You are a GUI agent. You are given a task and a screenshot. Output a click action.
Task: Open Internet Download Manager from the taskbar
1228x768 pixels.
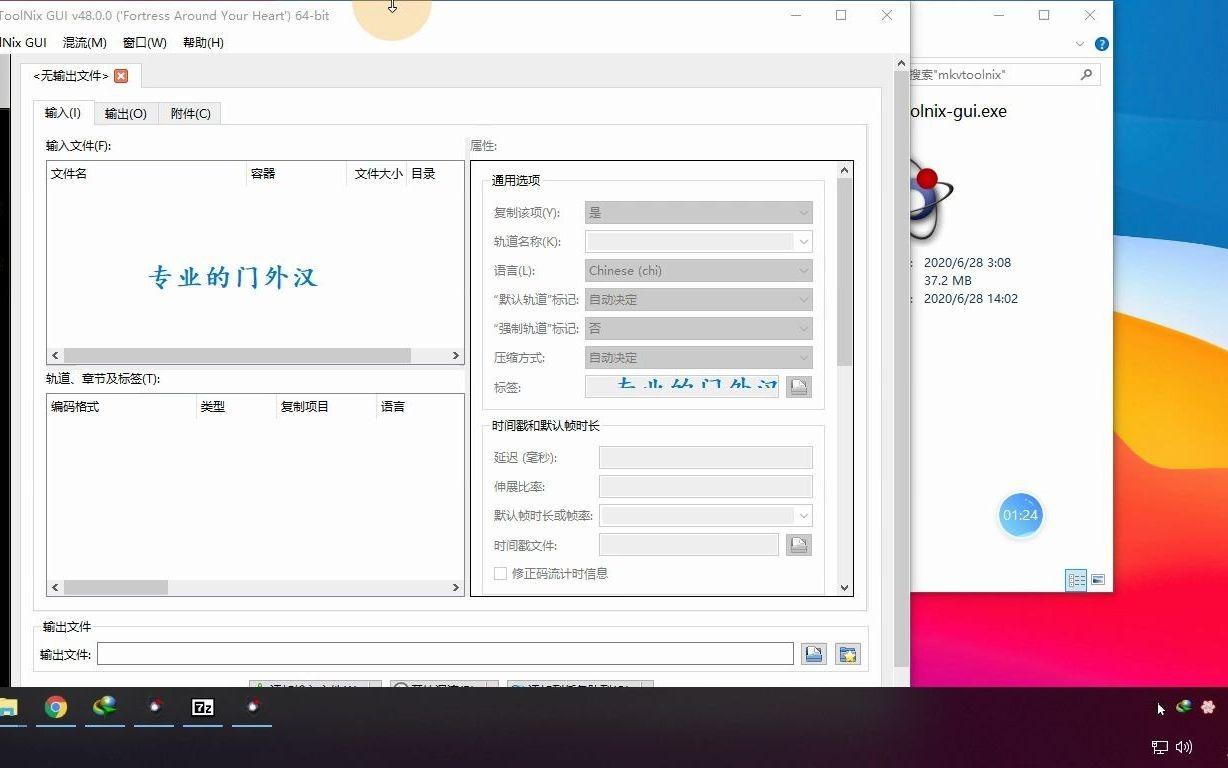pyautogui.click(x=104, y=708)
